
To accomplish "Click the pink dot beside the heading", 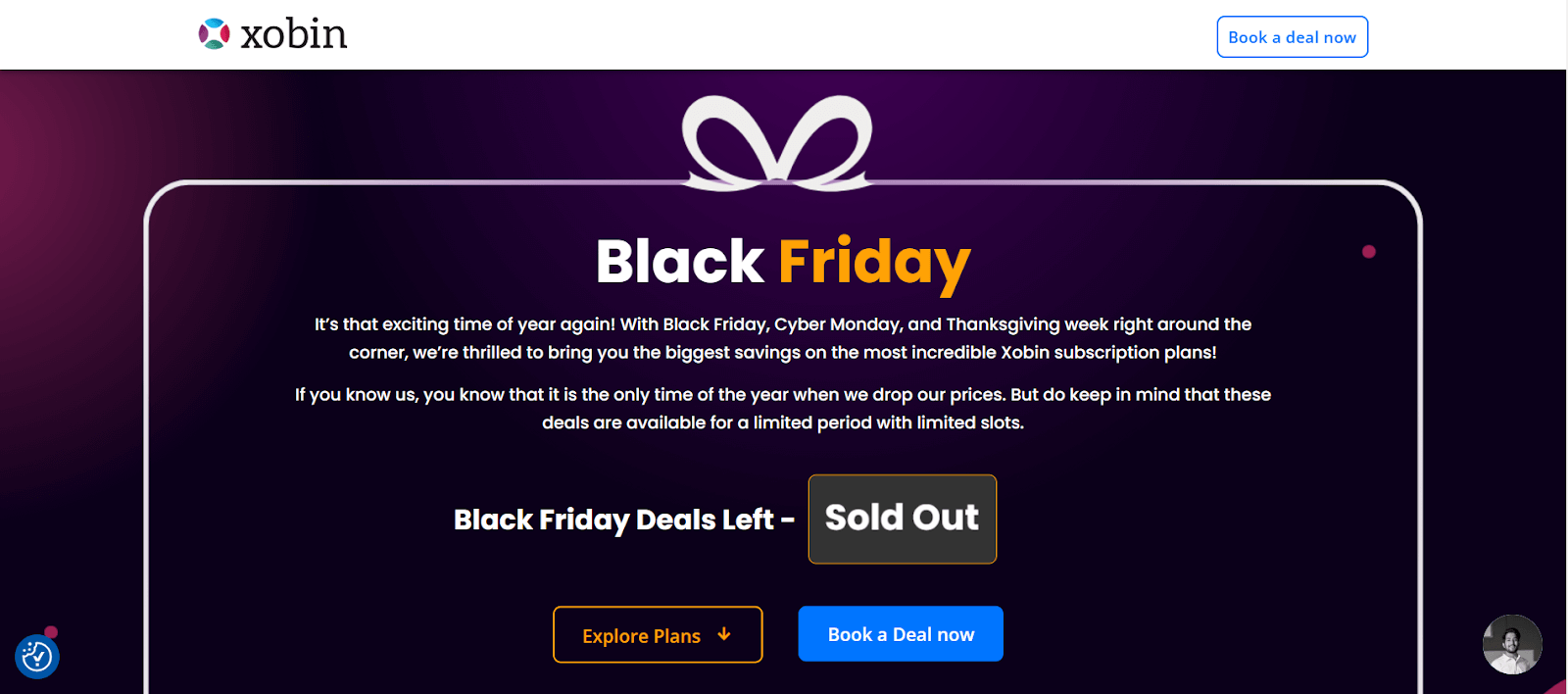I will 1369,252.
